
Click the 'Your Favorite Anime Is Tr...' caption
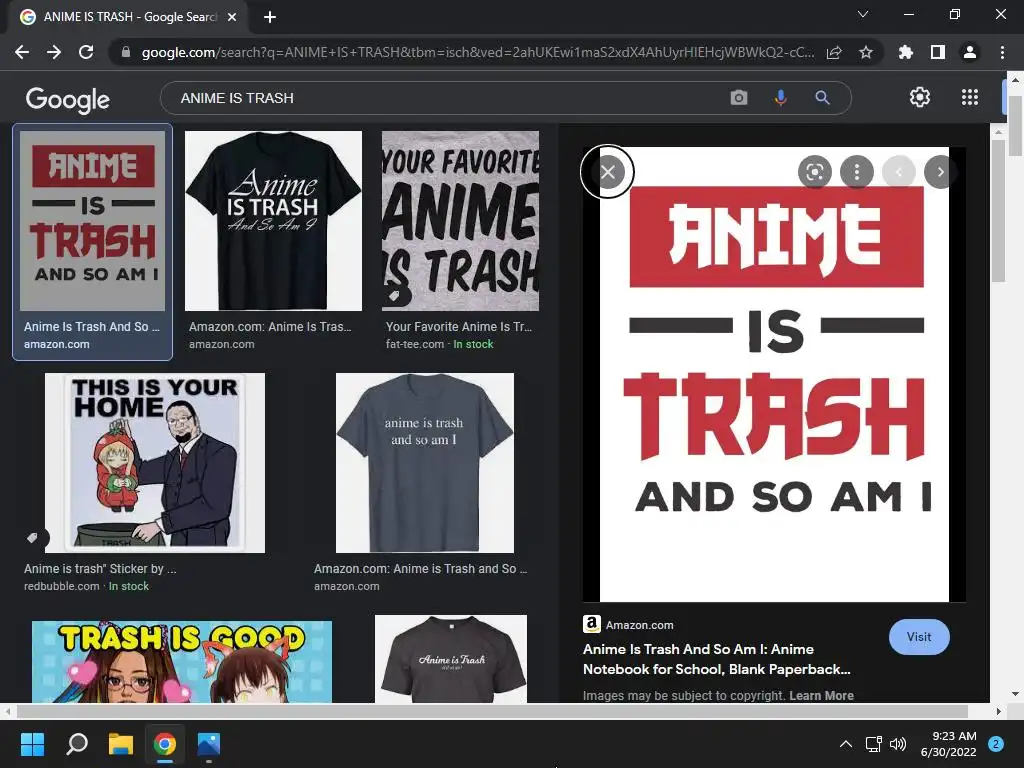coord(458,327)
